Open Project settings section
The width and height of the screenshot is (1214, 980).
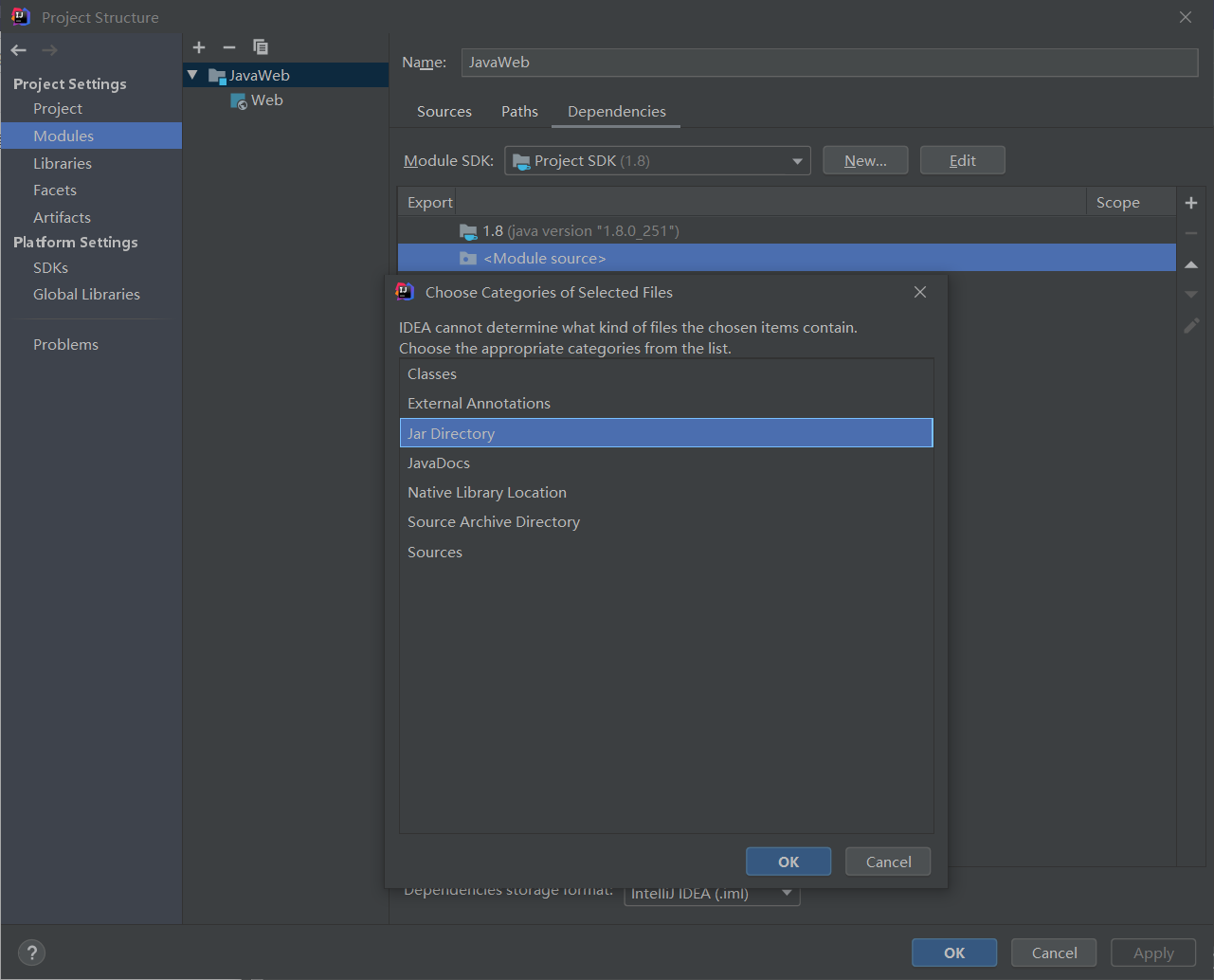pos(58,109)
